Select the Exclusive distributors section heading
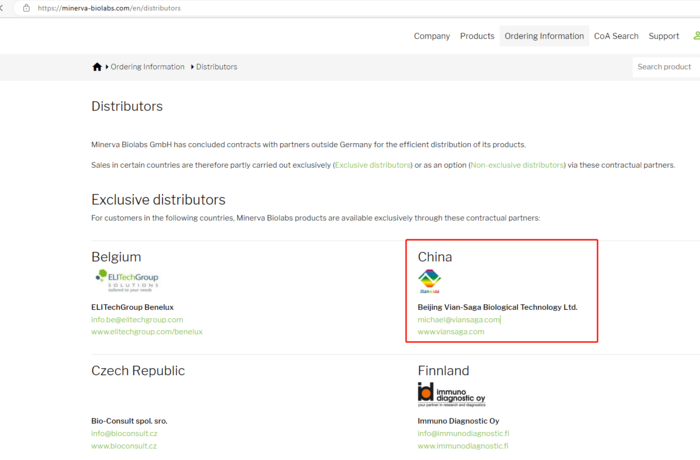Screen dimensions: 700x460 [x=158, y=200]
